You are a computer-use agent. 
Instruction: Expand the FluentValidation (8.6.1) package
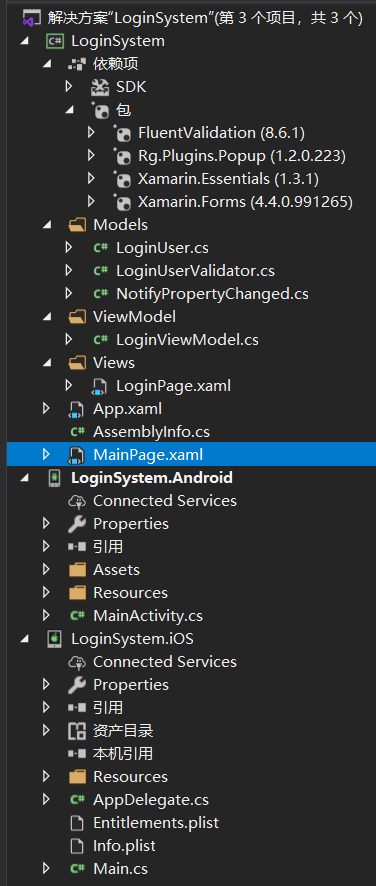pos(92,133)
